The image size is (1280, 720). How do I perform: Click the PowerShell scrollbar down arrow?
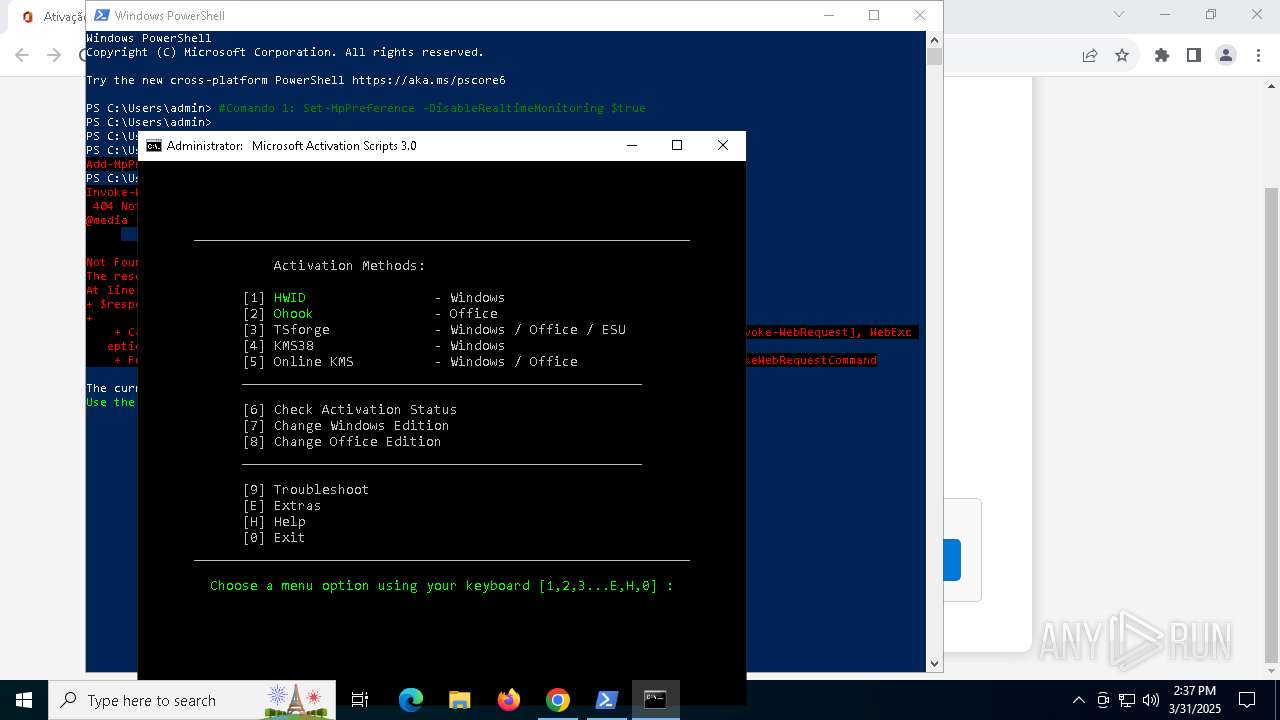[934, 663]
